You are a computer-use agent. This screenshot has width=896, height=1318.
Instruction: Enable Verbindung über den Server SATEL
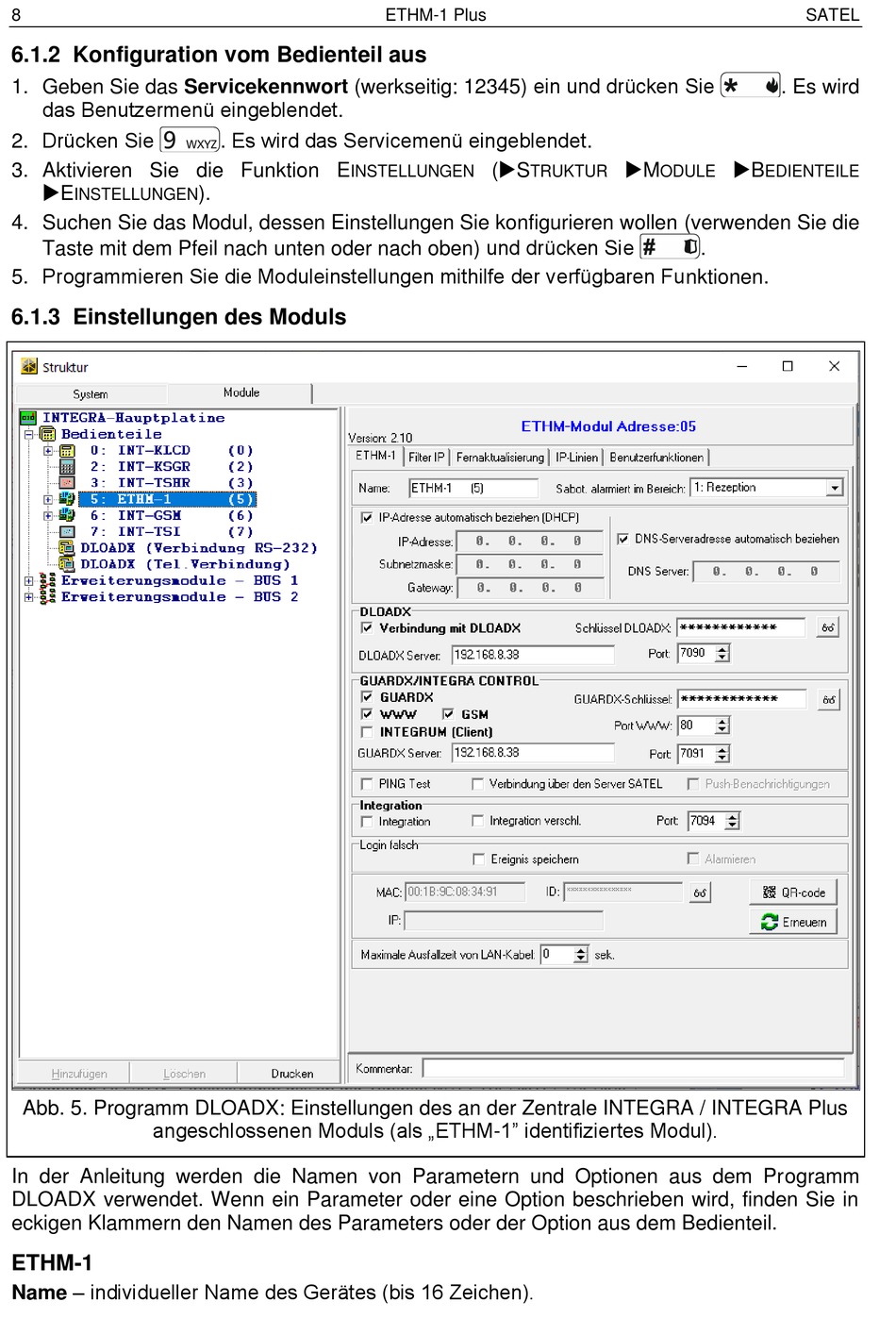[477, 783]
